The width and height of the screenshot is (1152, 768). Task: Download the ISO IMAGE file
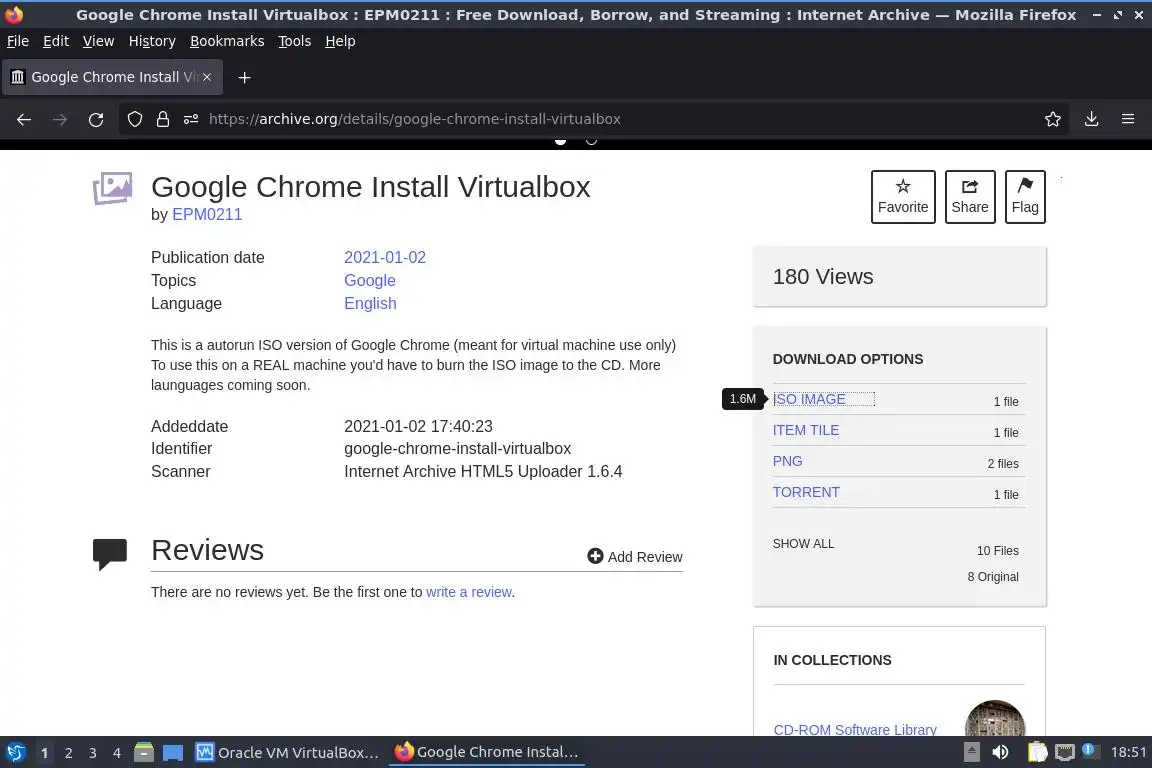(809, 399)
